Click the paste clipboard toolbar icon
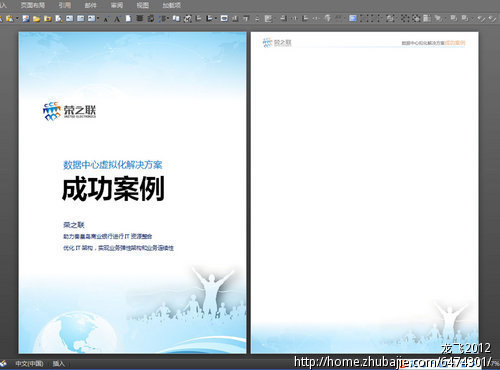500x370 pixels. (10, 18)
